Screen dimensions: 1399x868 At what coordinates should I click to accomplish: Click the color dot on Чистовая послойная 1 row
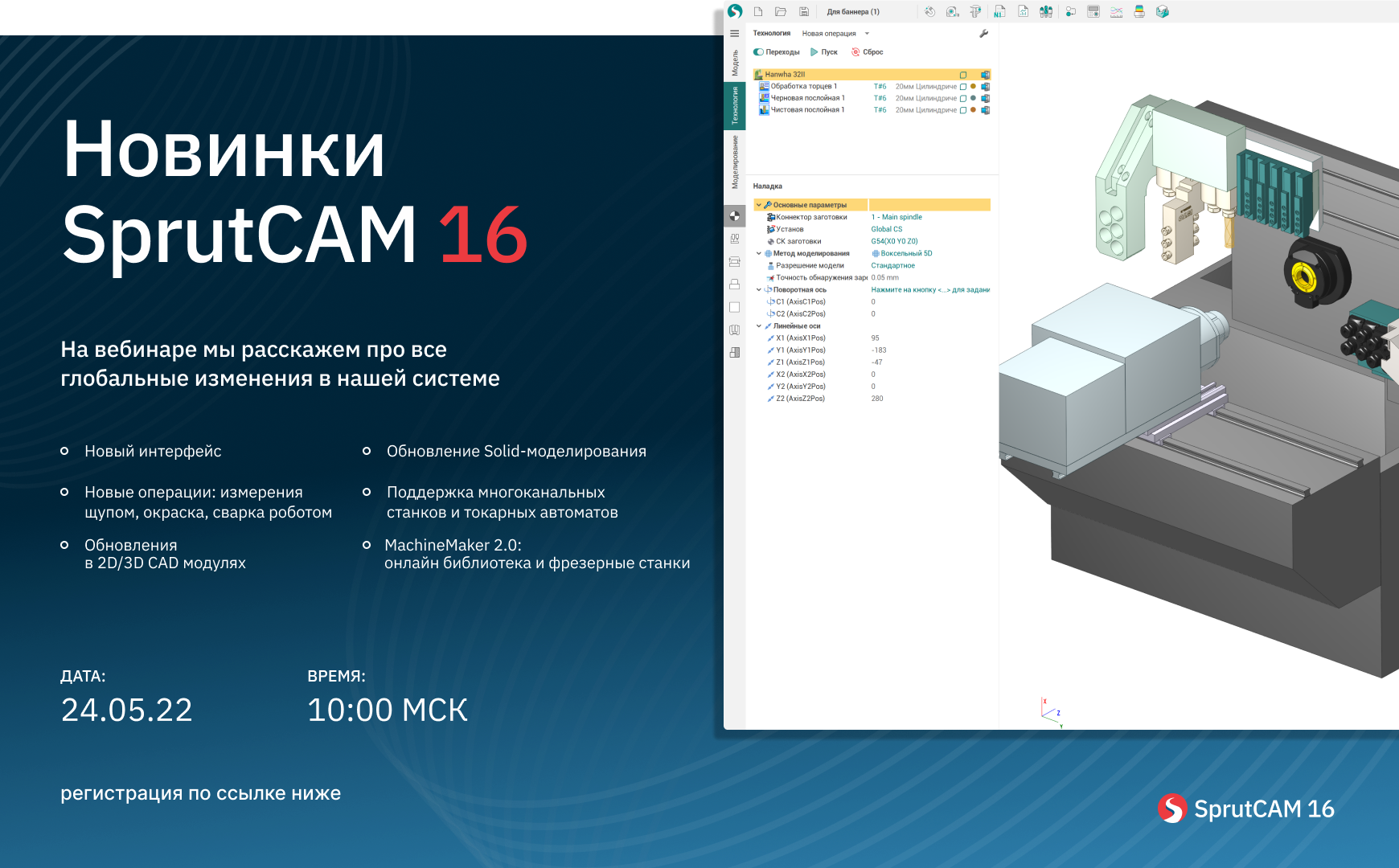click(x=973, y=110)
